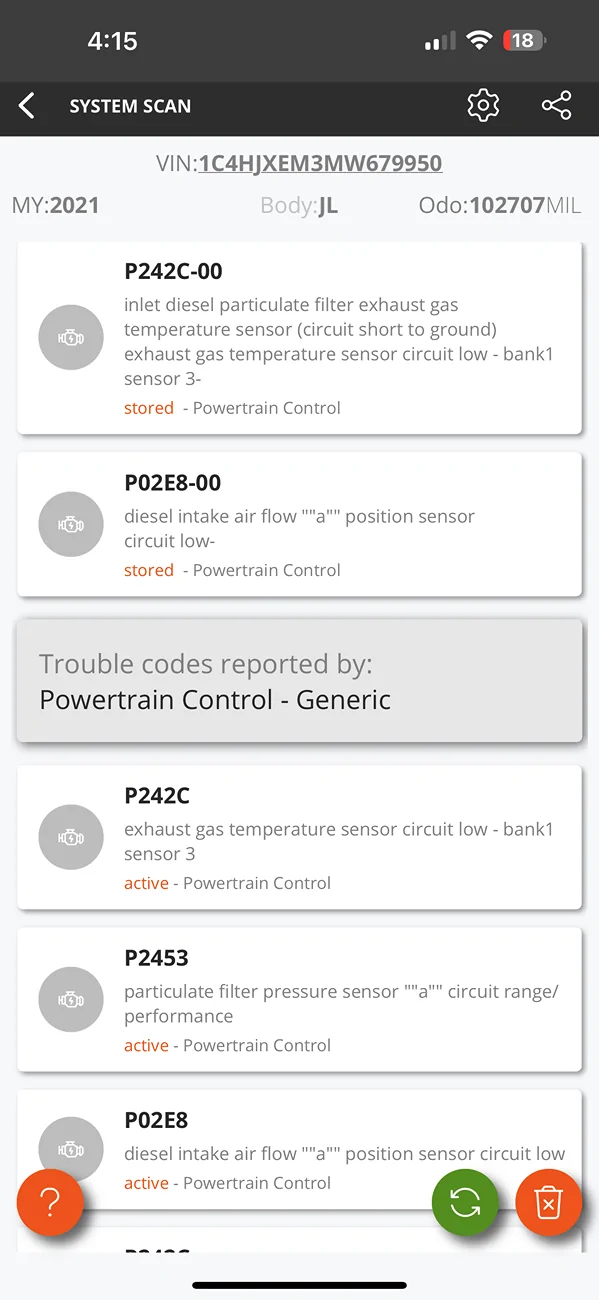Go back using the back arrow
Viewport: 599px width, 1300px height.
pos(27,106)
